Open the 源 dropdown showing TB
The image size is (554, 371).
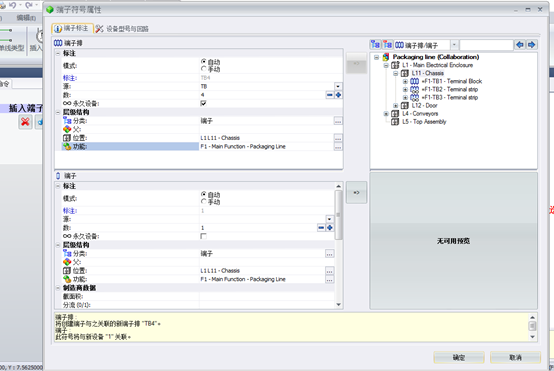[338, 86]
